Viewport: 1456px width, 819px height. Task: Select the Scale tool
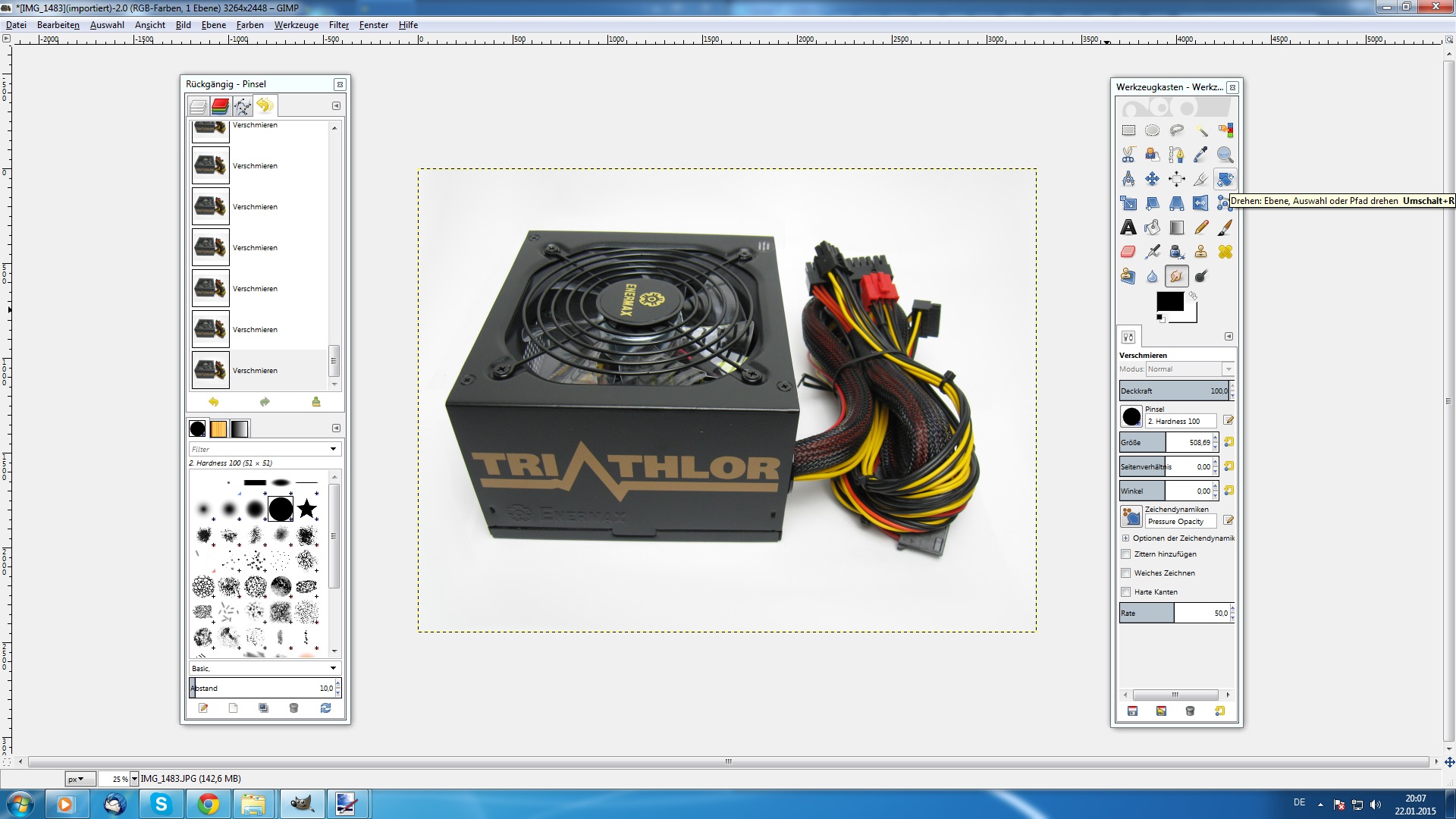(x=1128, y=203)
